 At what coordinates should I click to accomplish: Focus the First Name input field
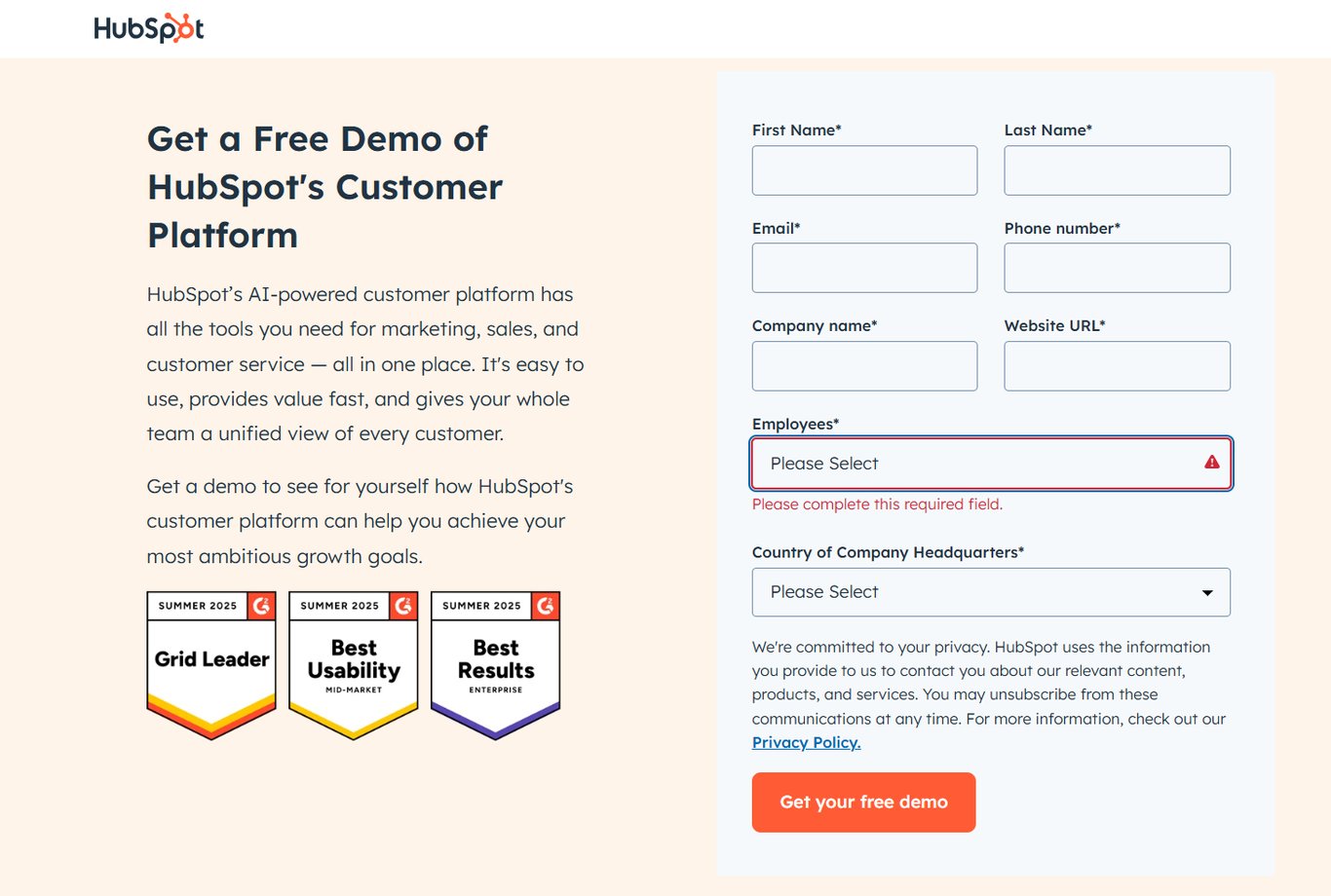(x=864, y=170)
